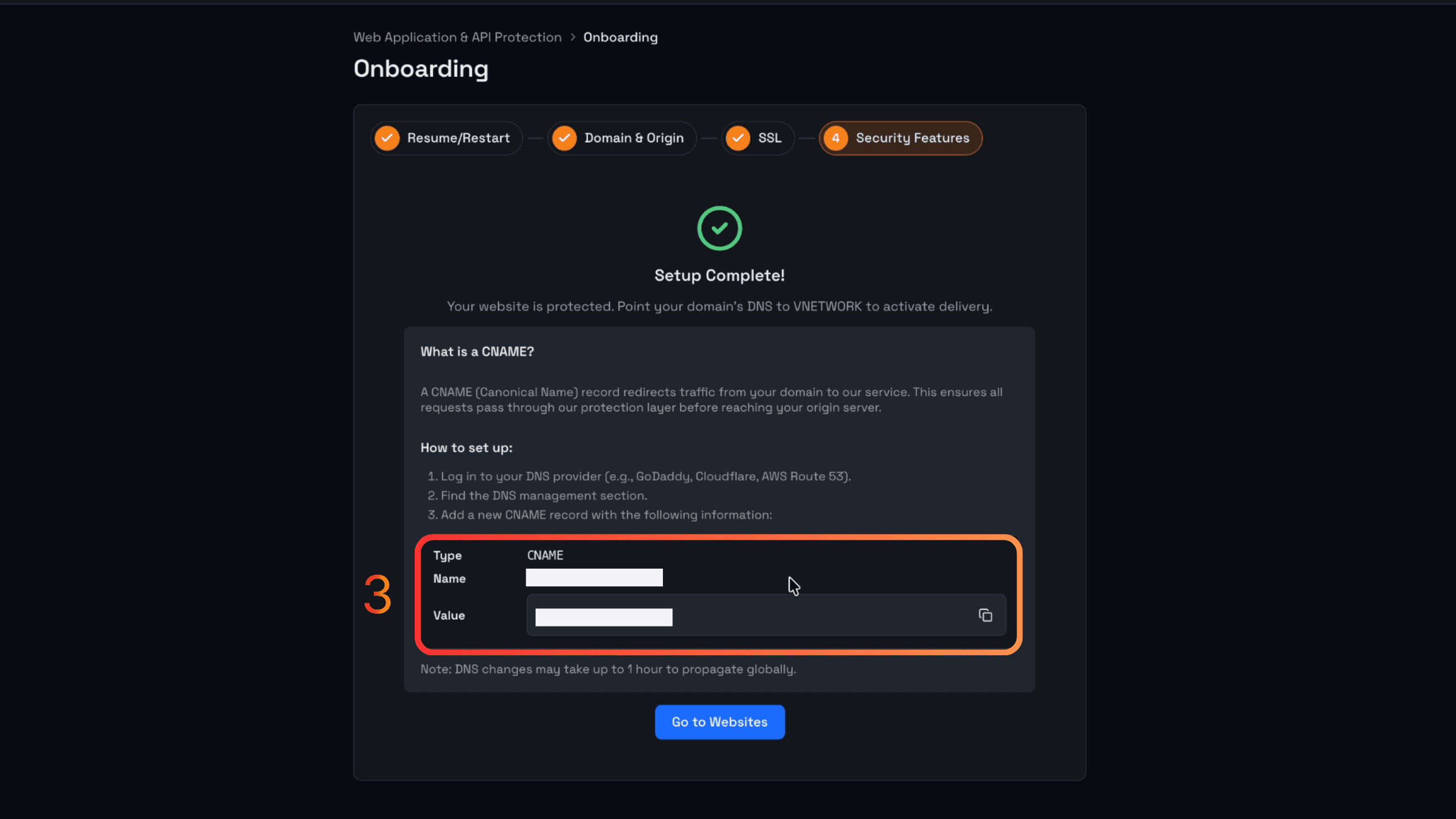Click the What is a CNAME? heading
Viewport: 1456px width, 819px height.
[477, 351]
